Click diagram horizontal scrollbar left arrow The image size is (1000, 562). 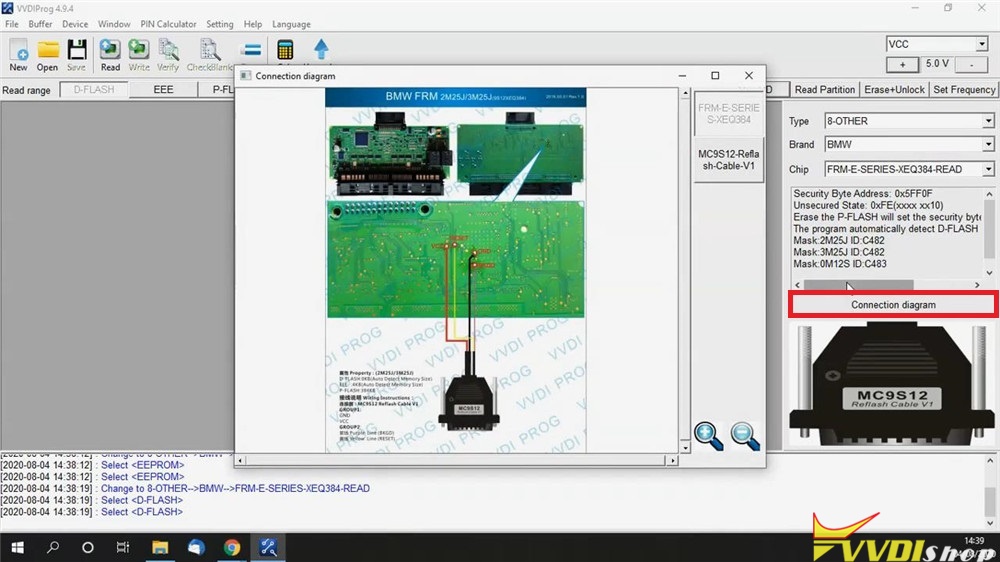pos(240,460)
